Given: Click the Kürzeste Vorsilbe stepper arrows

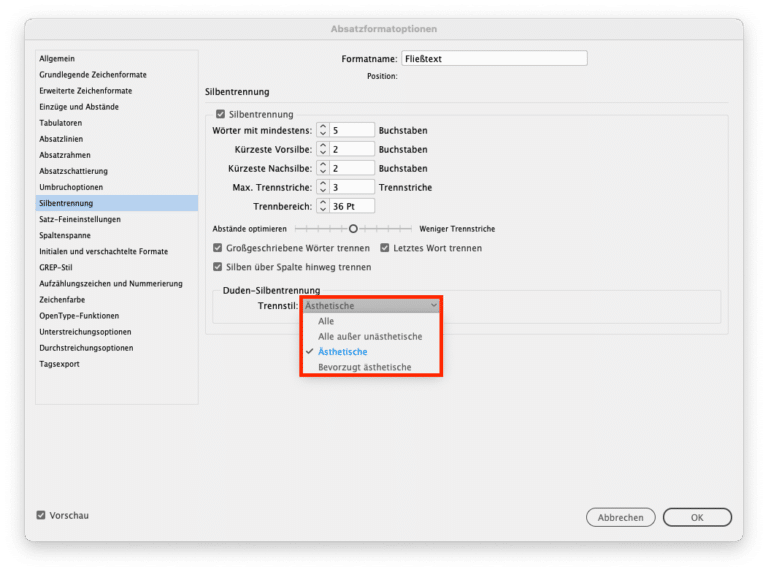Looking at the screenshot, I should (323, 149).
